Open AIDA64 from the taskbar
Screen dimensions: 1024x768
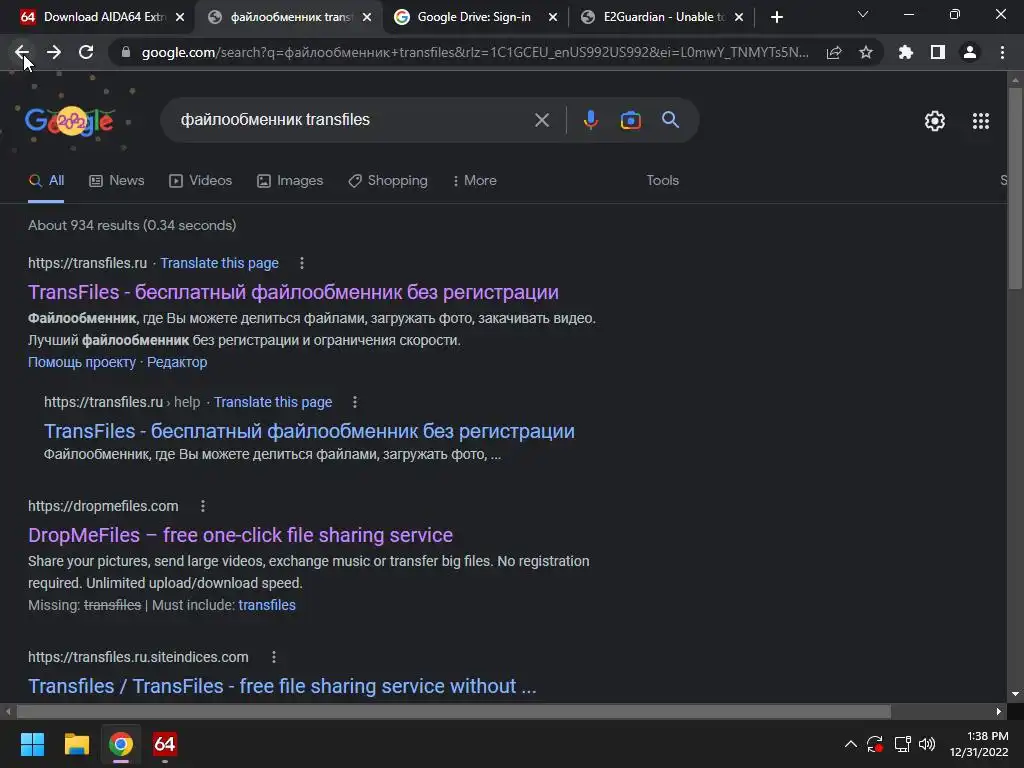[165, 744]
